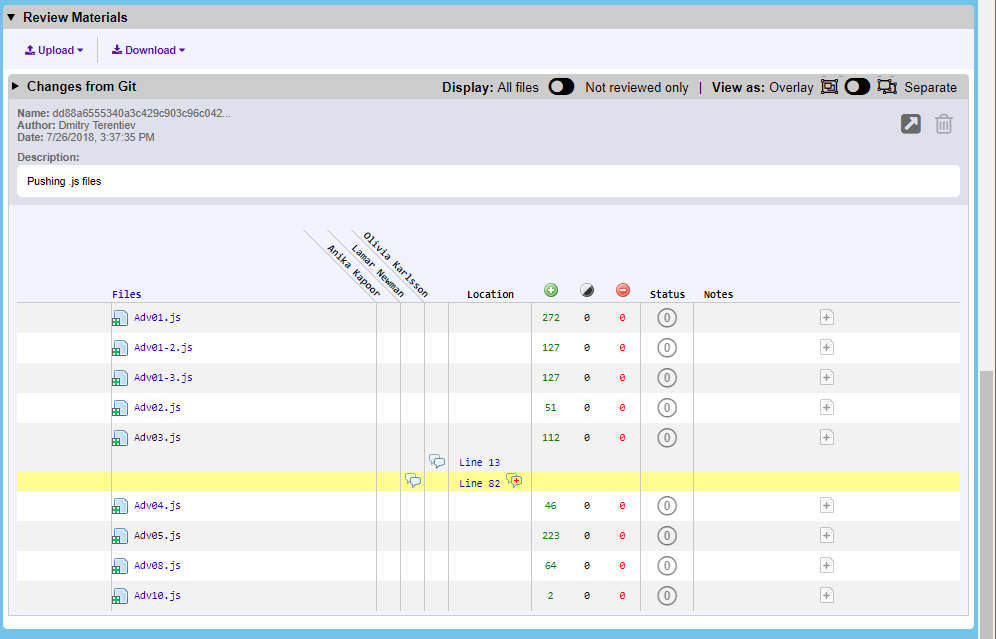Switch View as from Overlay to Separate

(x=857, y=87)
